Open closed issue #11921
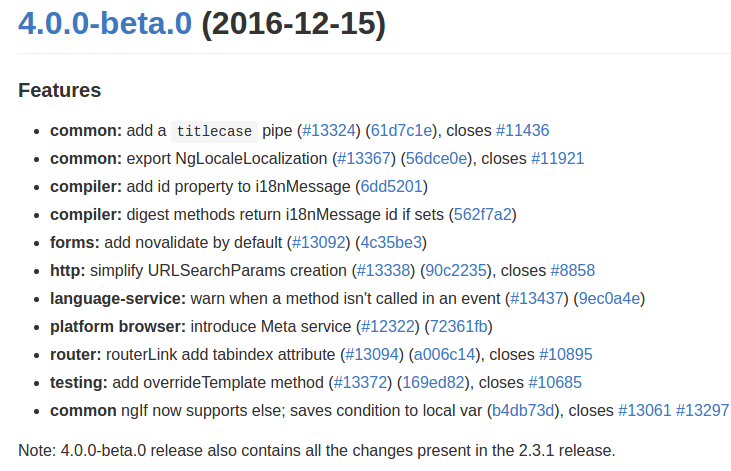731x471 pixels. (557, 158)
